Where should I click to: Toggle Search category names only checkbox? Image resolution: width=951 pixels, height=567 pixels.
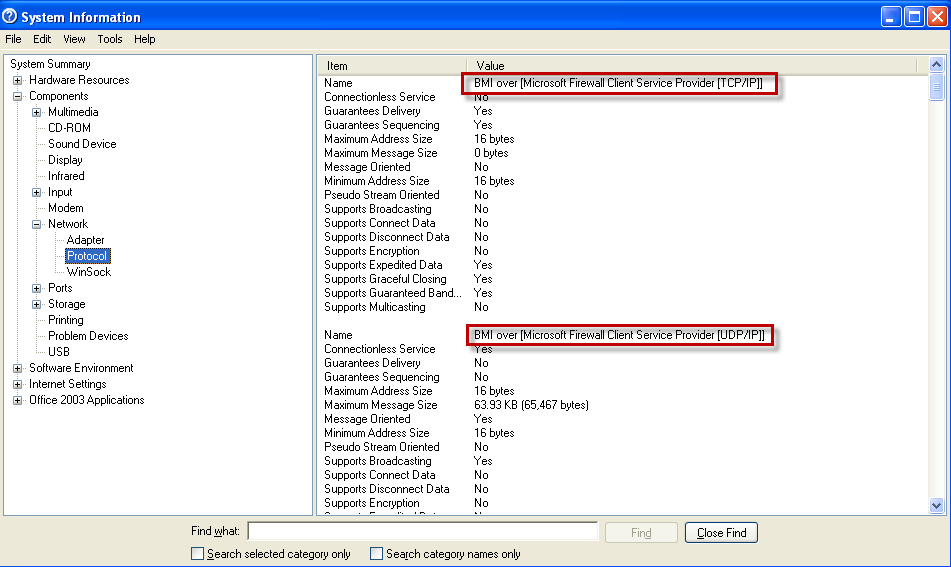(376, 553)
